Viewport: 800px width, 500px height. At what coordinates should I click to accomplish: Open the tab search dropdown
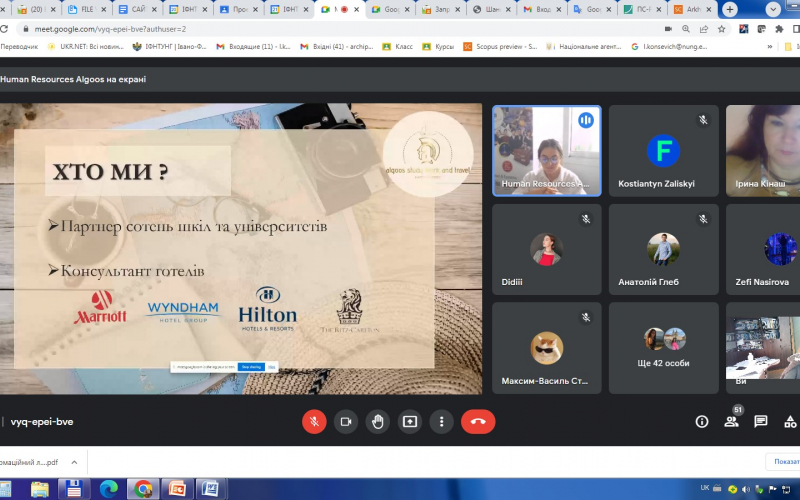pos(773,9)
